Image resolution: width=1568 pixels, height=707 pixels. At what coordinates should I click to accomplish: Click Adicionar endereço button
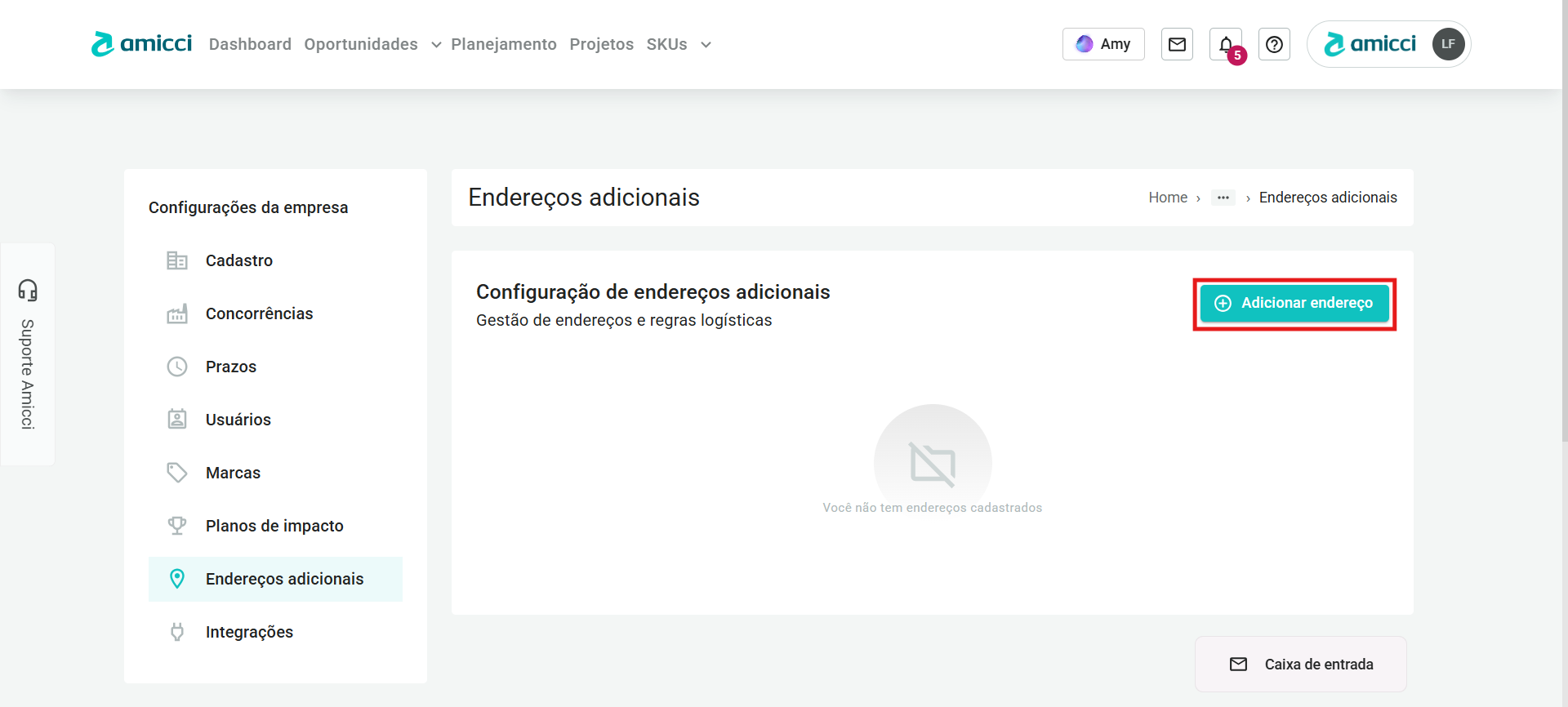[1294, 303]
